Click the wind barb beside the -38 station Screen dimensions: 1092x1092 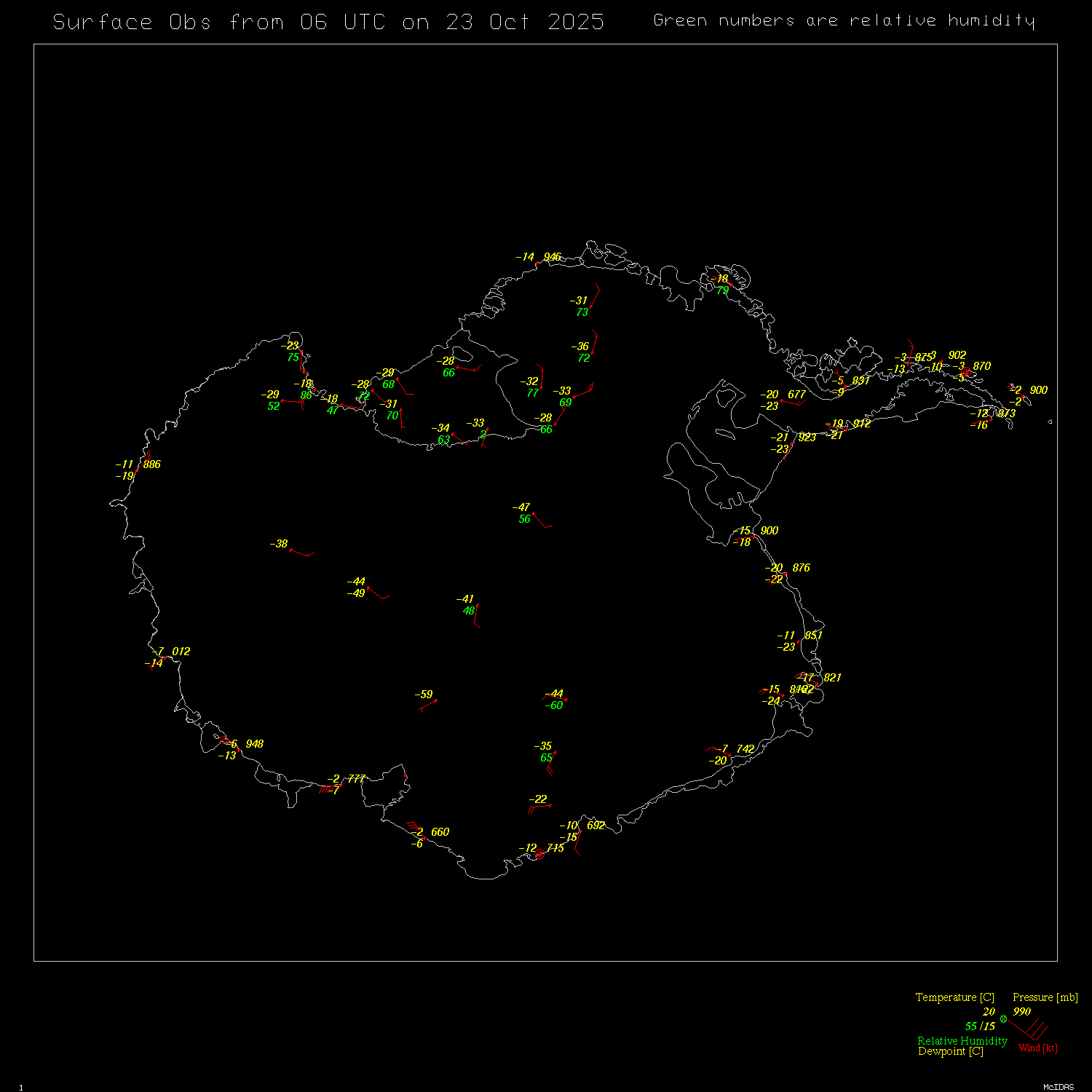pos(302,553)
